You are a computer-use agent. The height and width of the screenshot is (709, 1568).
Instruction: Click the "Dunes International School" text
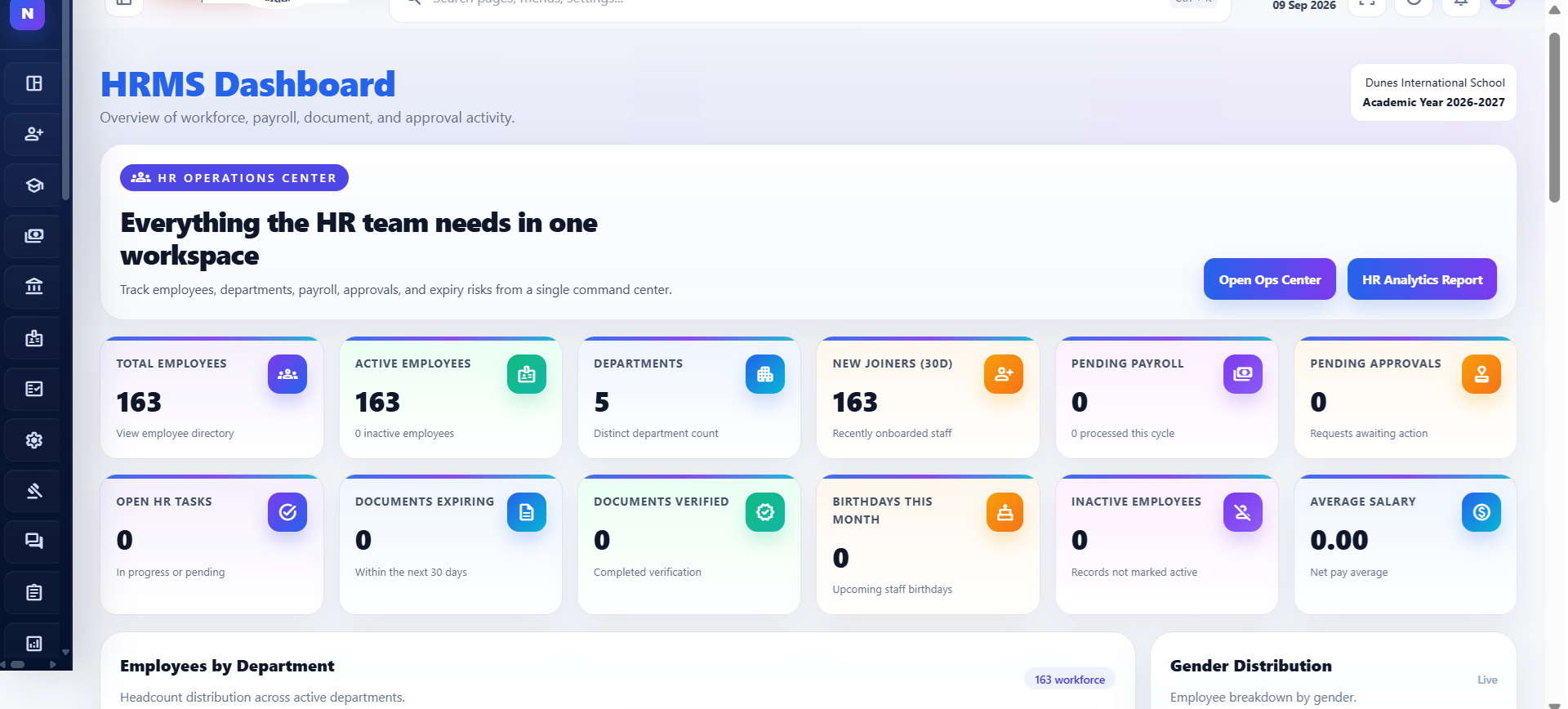[x=1435, y=82]
